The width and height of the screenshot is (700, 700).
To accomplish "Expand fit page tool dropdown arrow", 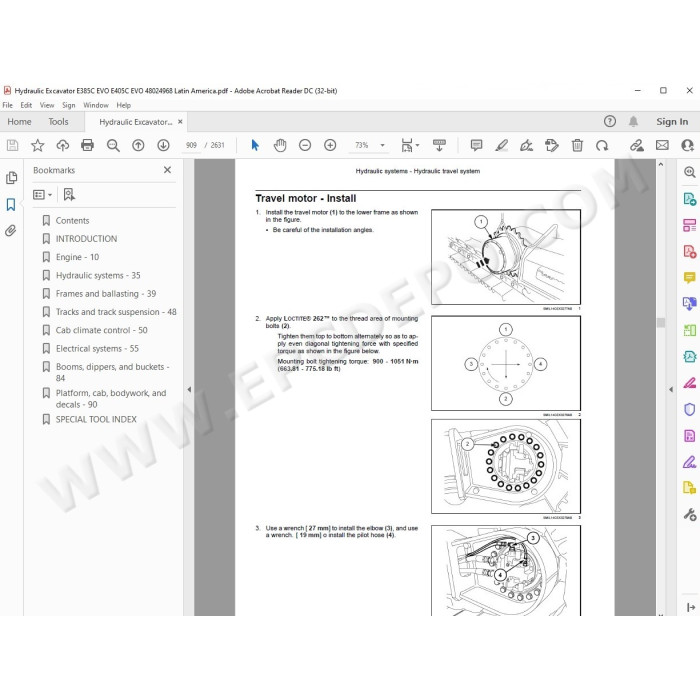I will (x=417, y=145).
